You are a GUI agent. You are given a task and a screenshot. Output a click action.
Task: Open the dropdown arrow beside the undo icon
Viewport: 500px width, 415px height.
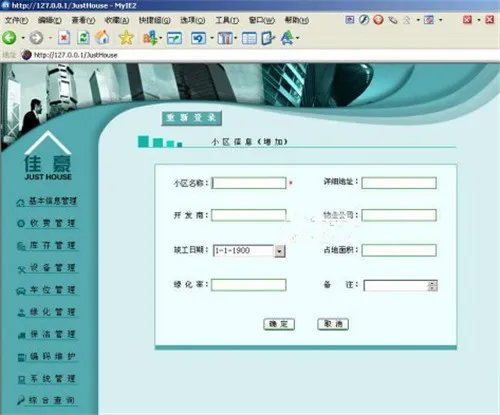pos(212,38)
